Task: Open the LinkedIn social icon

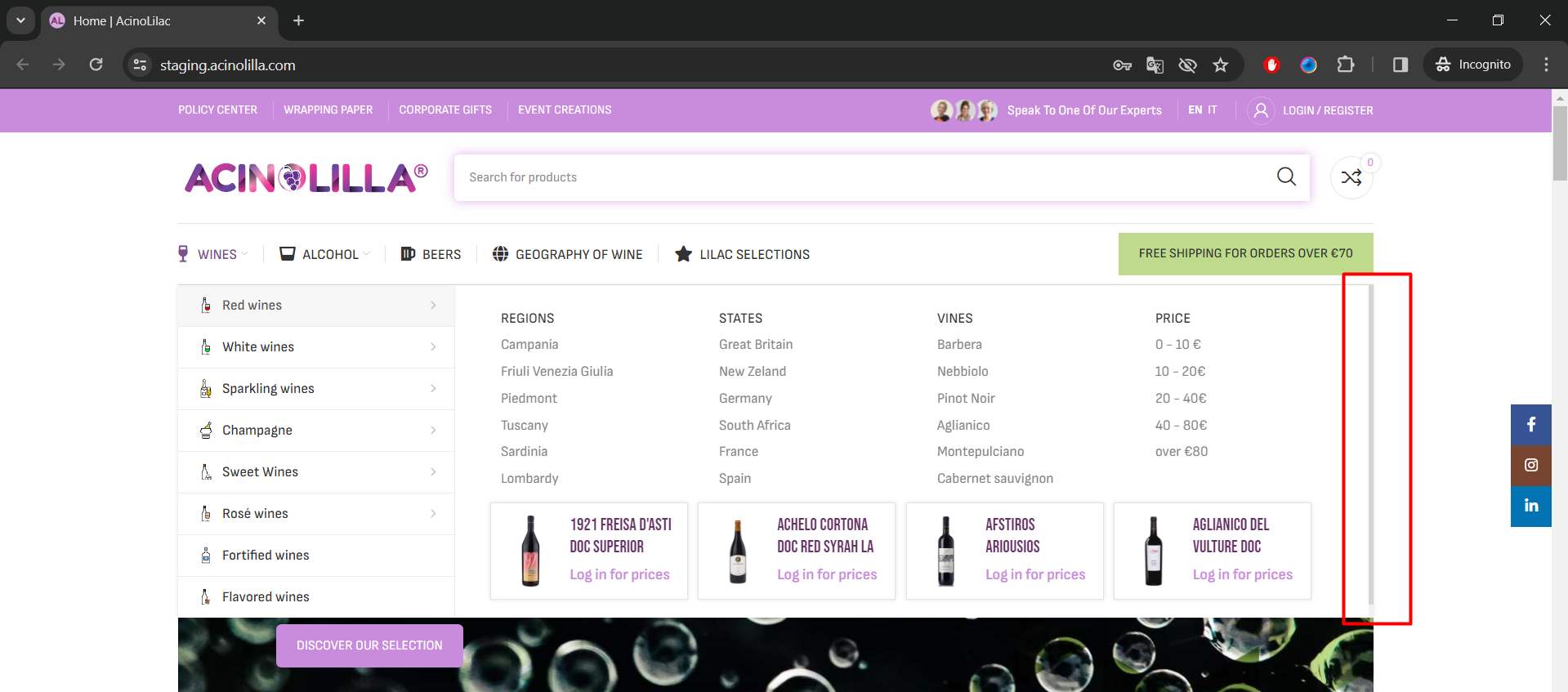Action: click(1531, 507)
